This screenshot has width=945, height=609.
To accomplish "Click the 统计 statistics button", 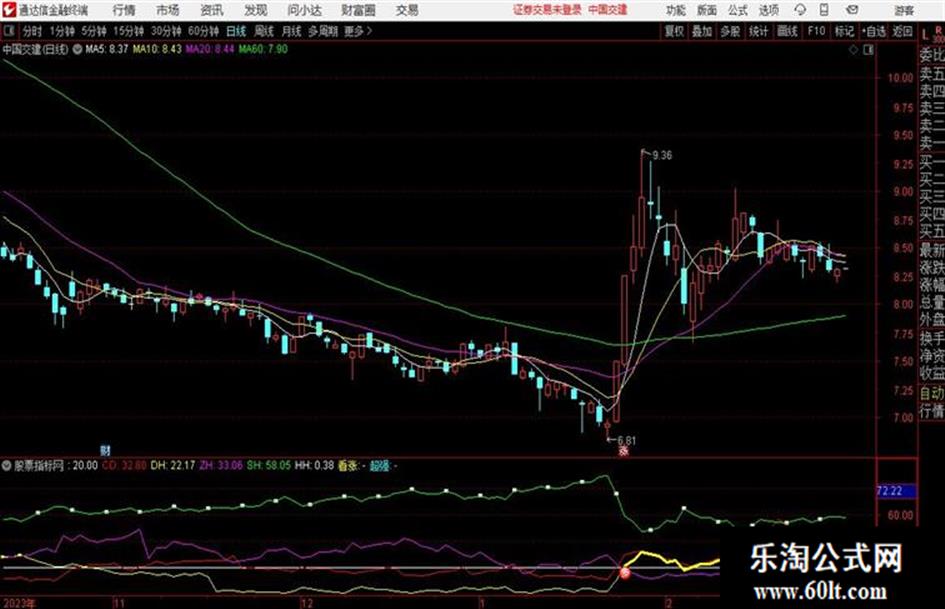I will point(758,31).
